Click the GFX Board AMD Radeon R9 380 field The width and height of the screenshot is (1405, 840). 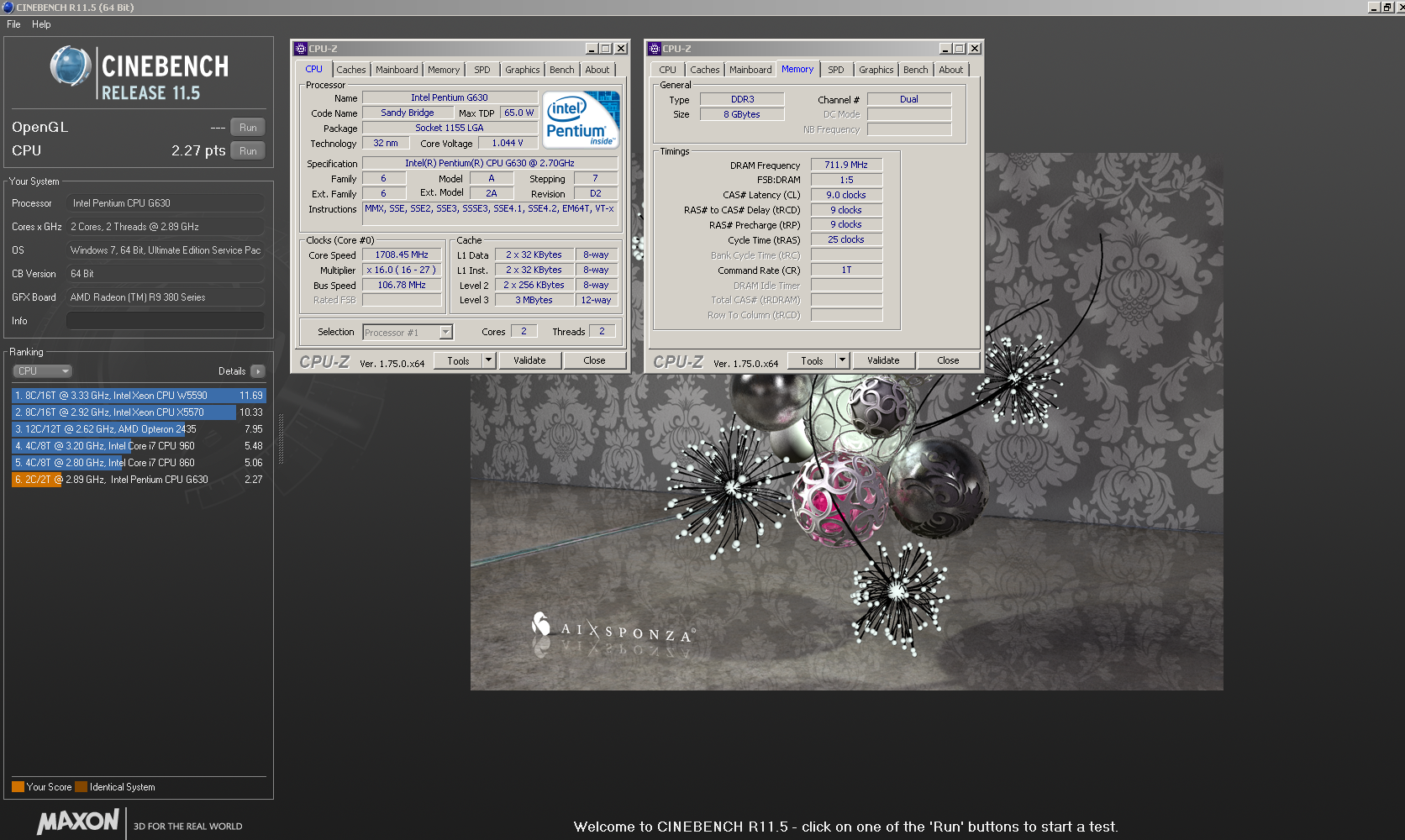[x=166, y=297]
